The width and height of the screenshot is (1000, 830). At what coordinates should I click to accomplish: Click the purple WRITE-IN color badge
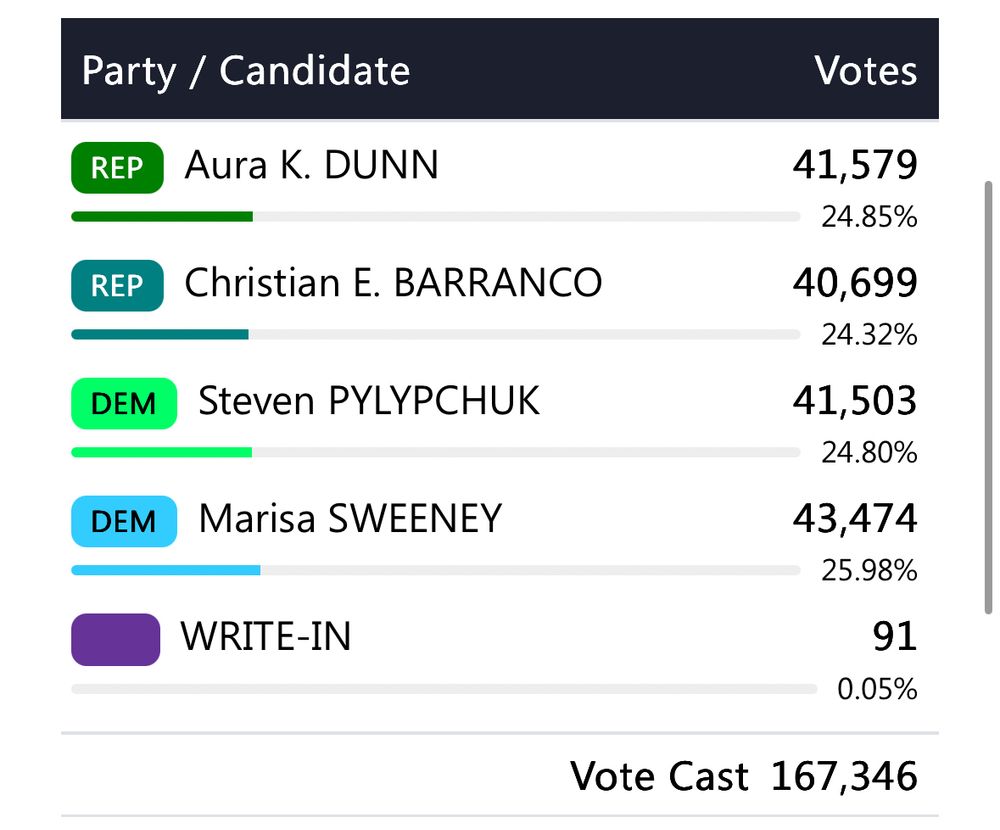(x=115, y=640)
